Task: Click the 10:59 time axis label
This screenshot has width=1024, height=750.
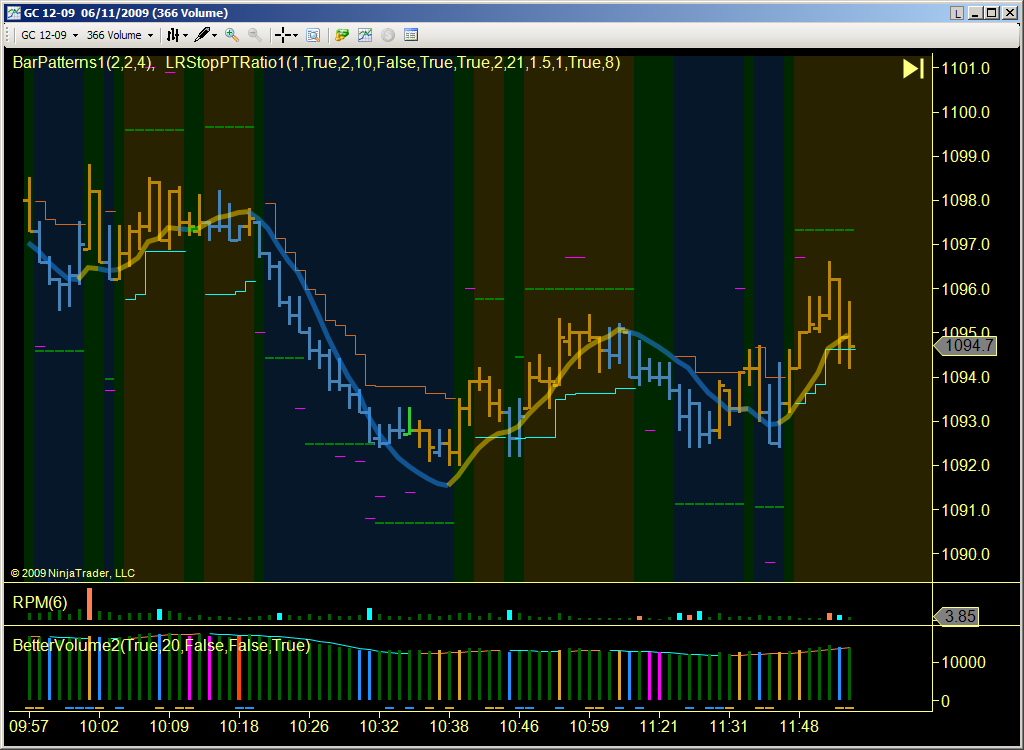Action: point(589,726)
